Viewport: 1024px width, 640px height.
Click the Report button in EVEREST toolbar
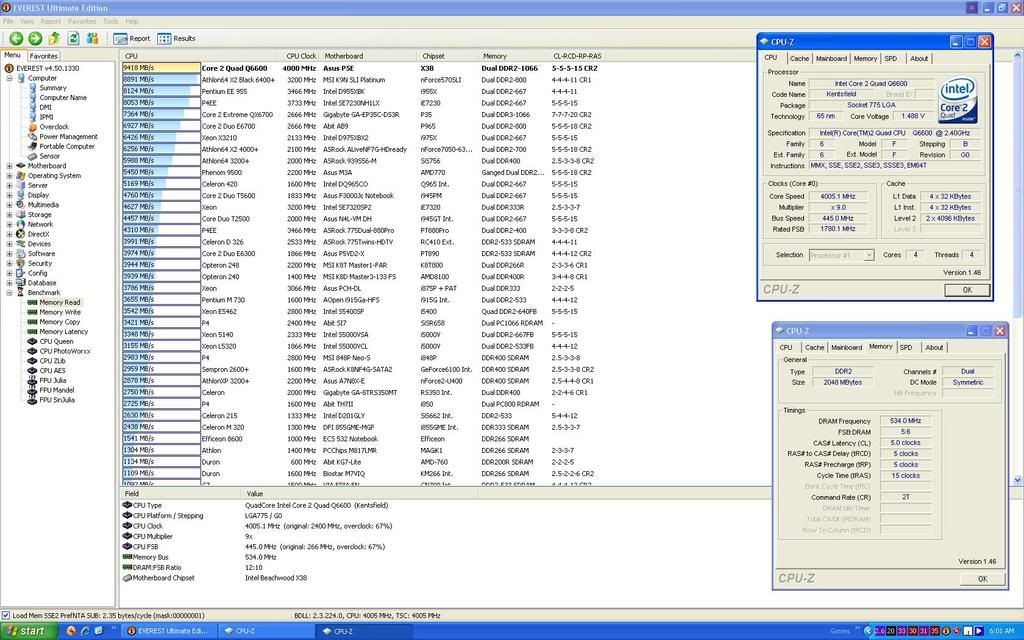pyautogui.click(x=132, y=39)
